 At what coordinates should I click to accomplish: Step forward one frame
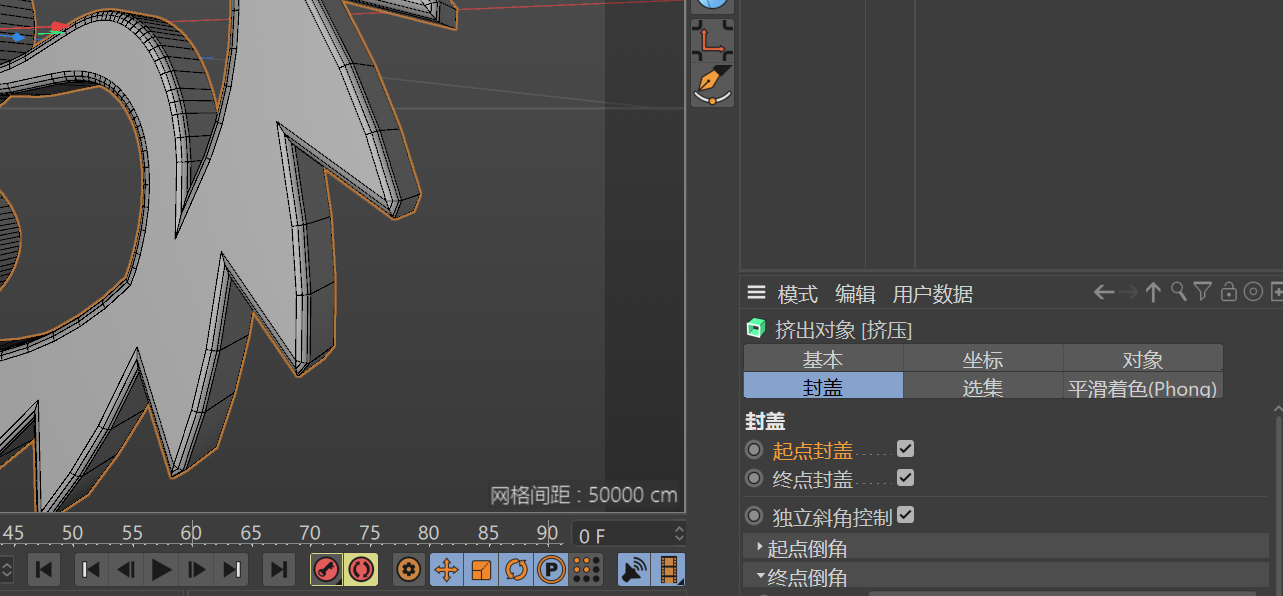[197, 570]
